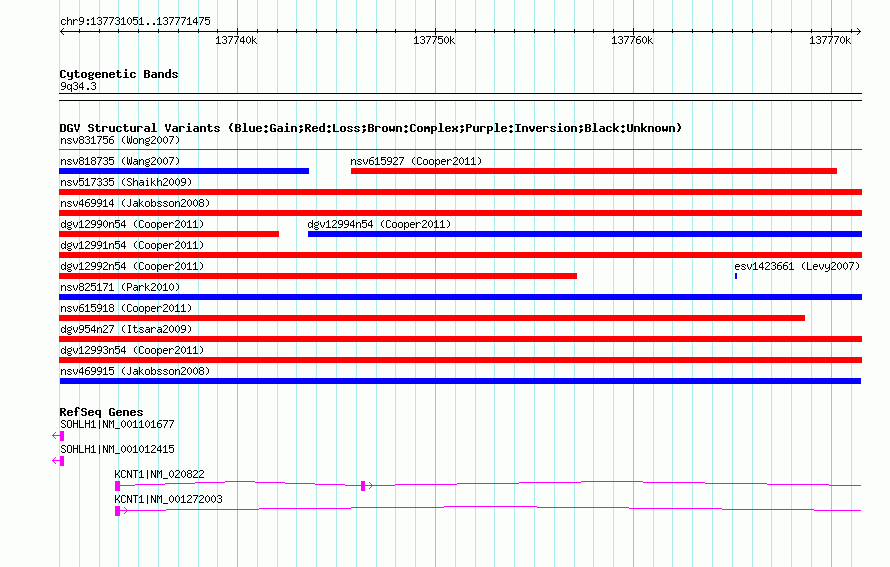Open the dgv12994n54 (Cooper2011) label
This screenshot has width=890, height=567.
coord(379,224)
